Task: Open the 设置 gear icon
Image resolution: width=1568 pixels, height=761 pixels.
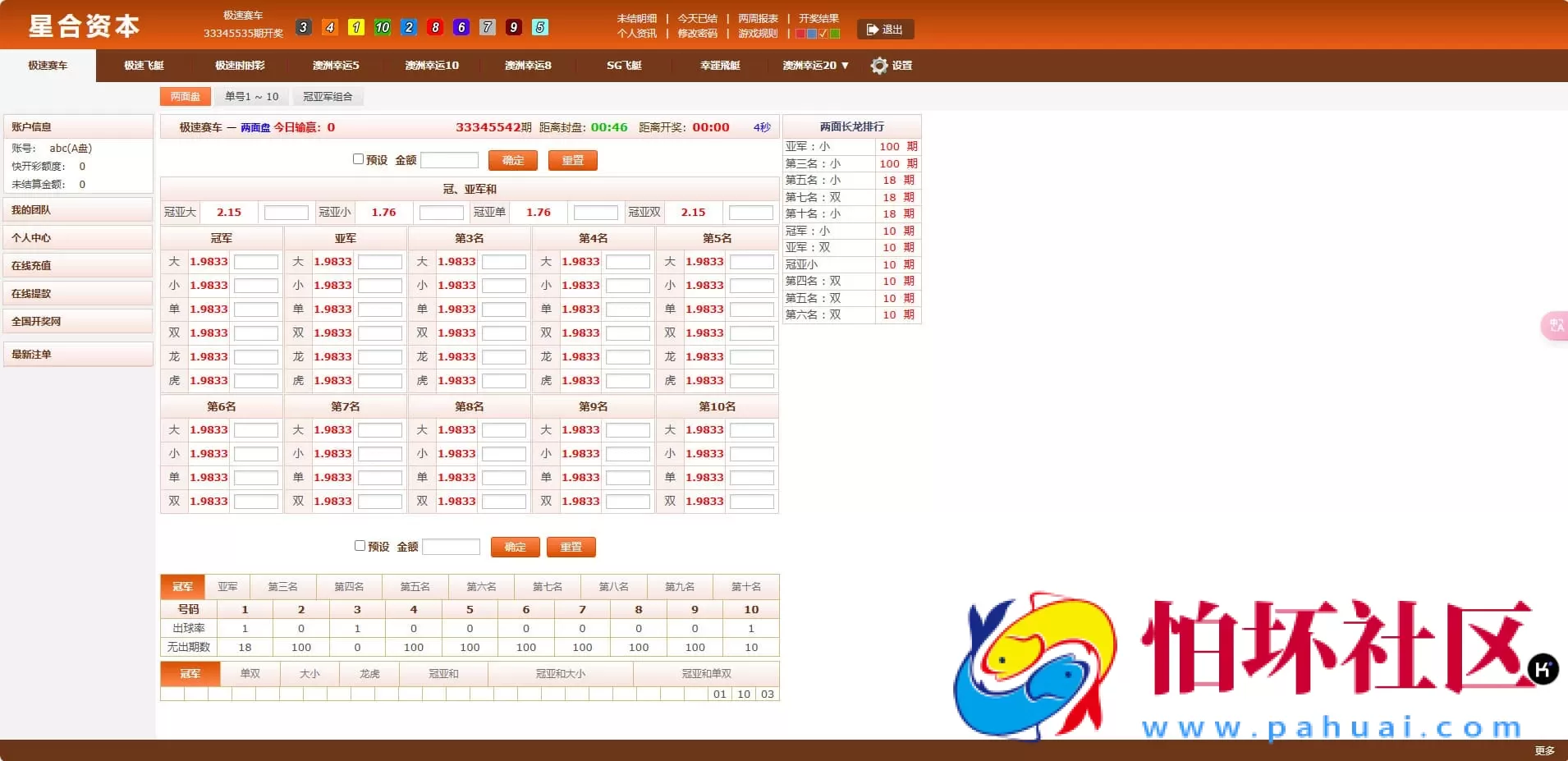Action: click(x=879, y=66)
